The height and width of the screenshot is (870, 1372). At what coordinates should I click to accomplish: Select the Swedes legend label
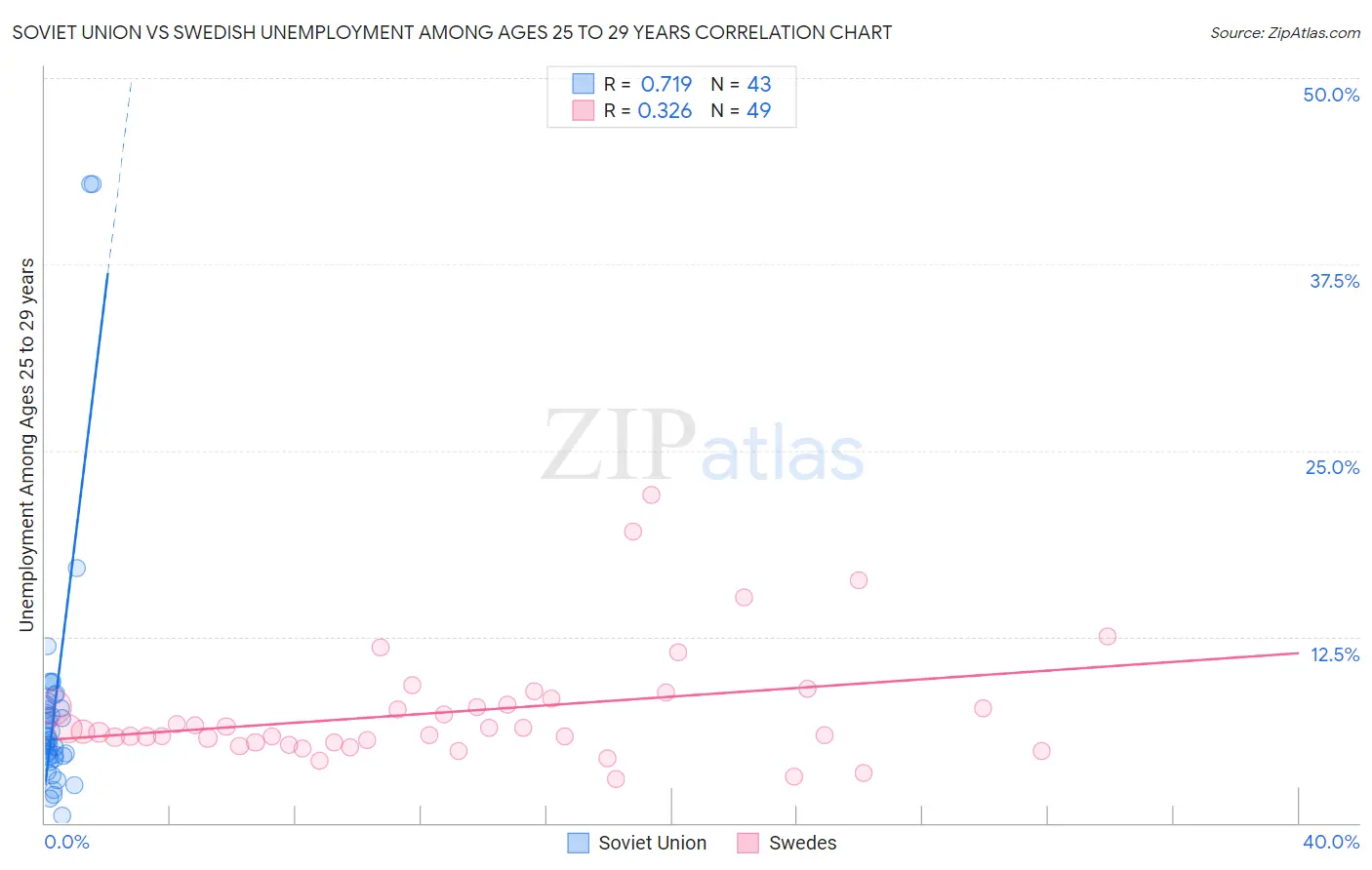(802, 843)
